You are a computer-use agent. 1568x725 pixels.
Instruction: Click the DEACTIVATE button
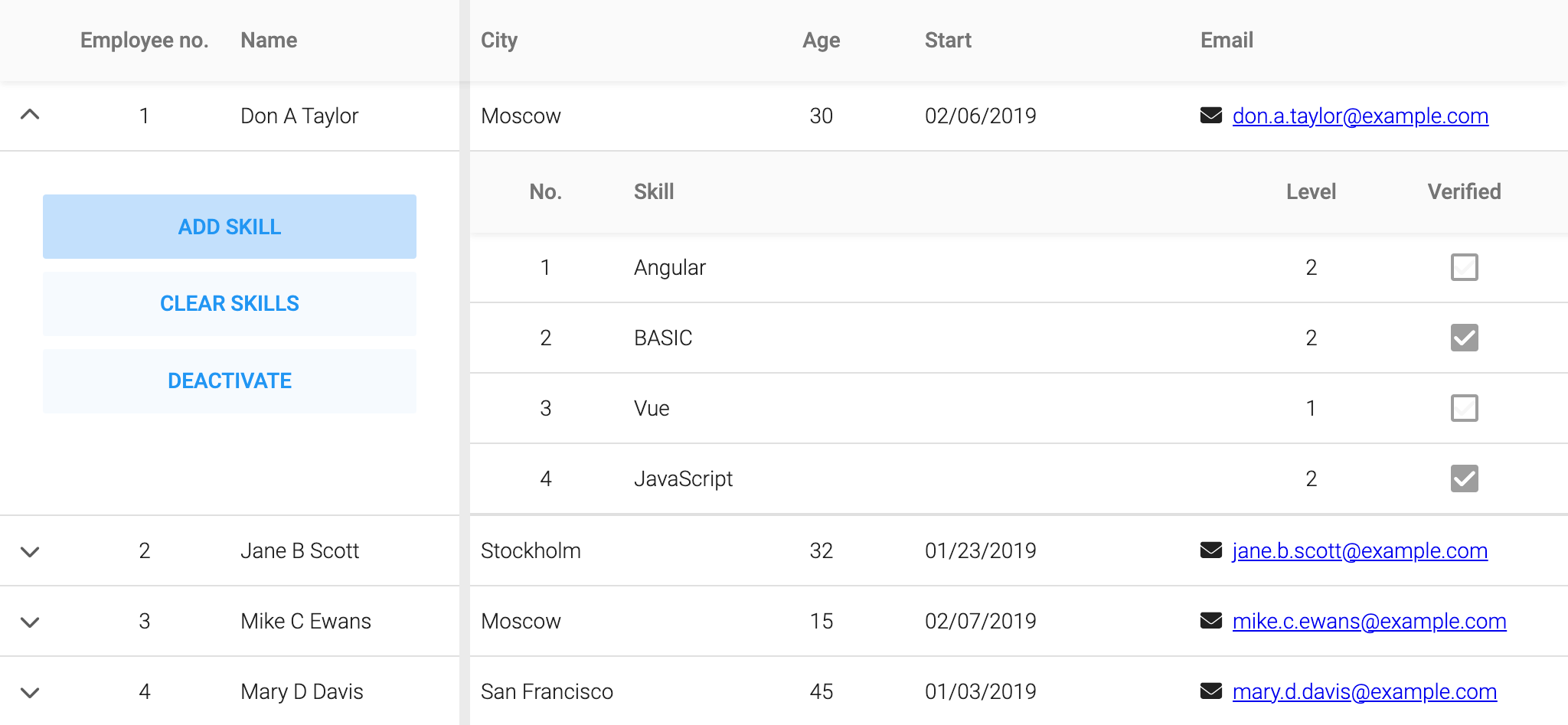(230, 381)
